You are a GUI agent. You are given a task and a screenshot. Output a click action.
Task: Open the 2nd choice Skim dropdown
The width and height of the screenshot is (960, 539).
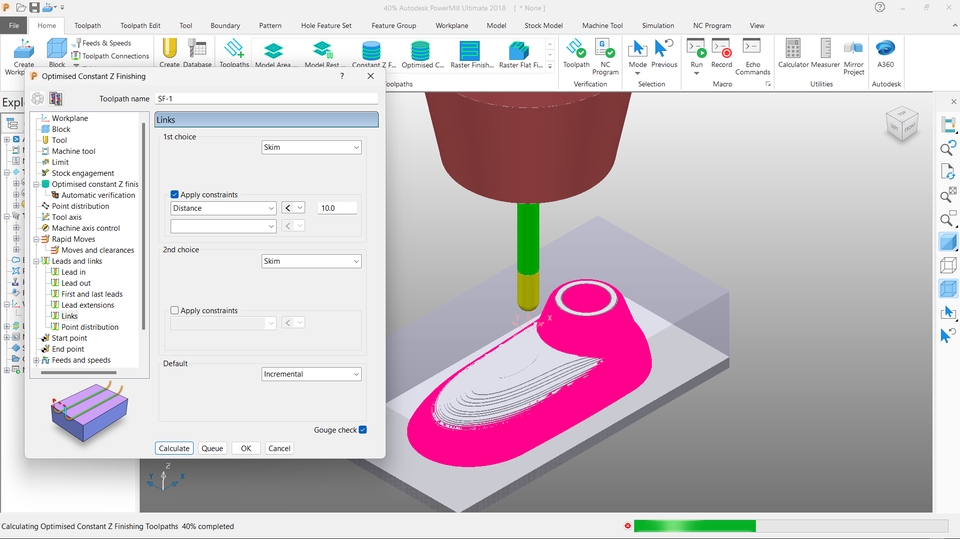[x=311, y=261]
